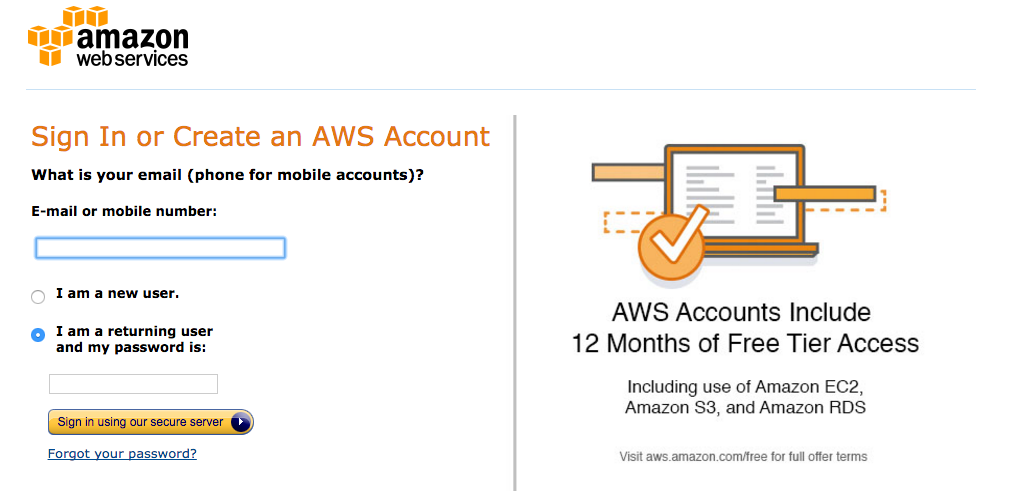Click the "and my password is:" label text
The height and width of the screenshot is (499, 1013).
click(130, 348)
